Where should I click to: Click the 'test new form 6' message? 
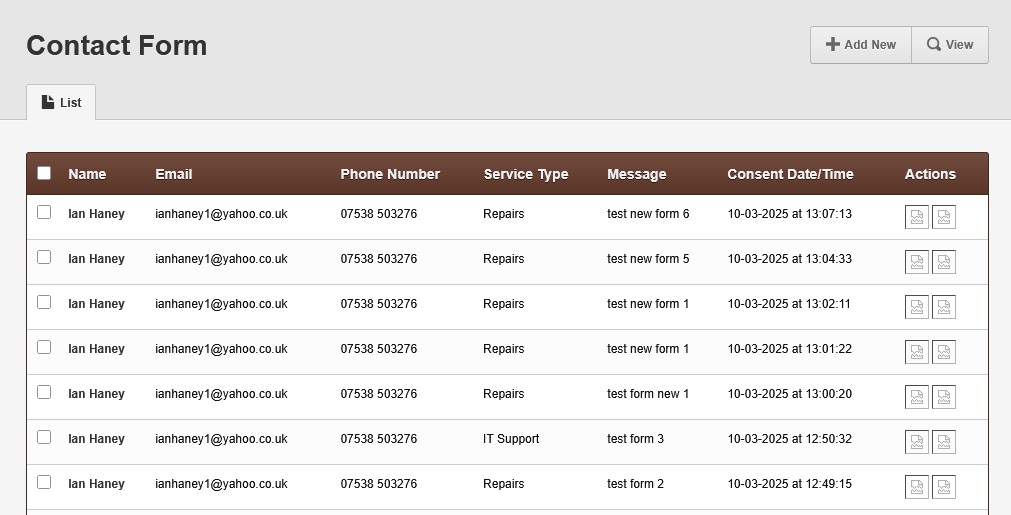point(648,214)
